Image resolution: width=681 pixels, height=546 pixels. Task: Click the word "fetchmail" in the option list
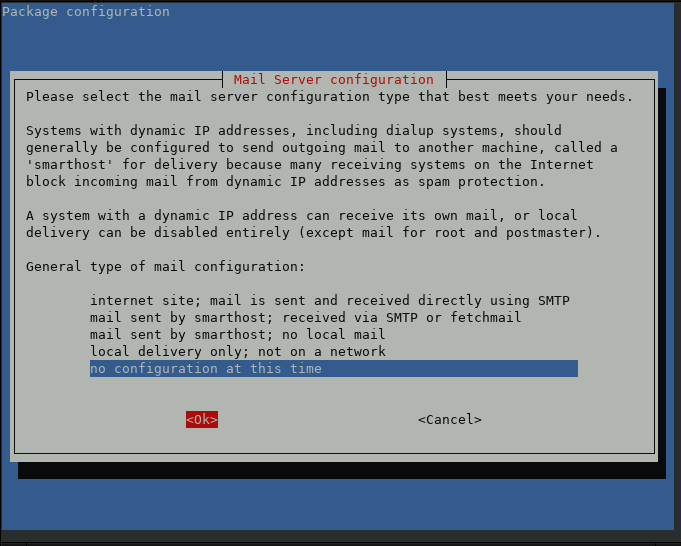486,318
